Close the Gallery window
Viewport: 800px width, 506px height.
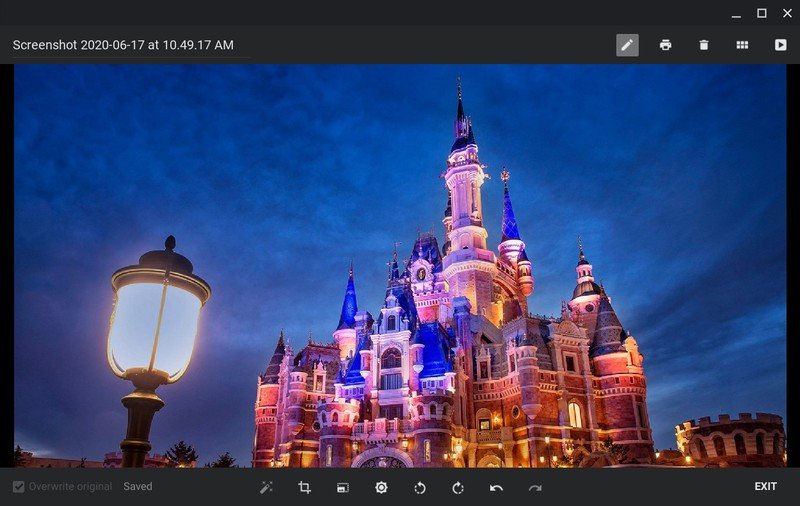787,13
